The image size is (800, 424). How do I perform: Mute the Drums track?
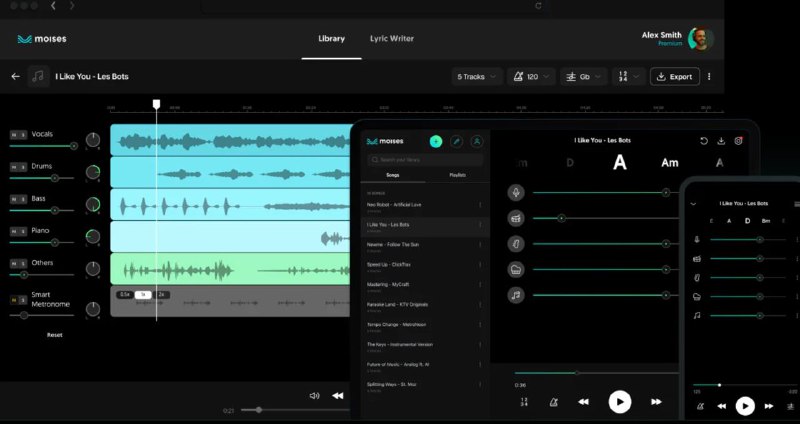click(14, 167)
